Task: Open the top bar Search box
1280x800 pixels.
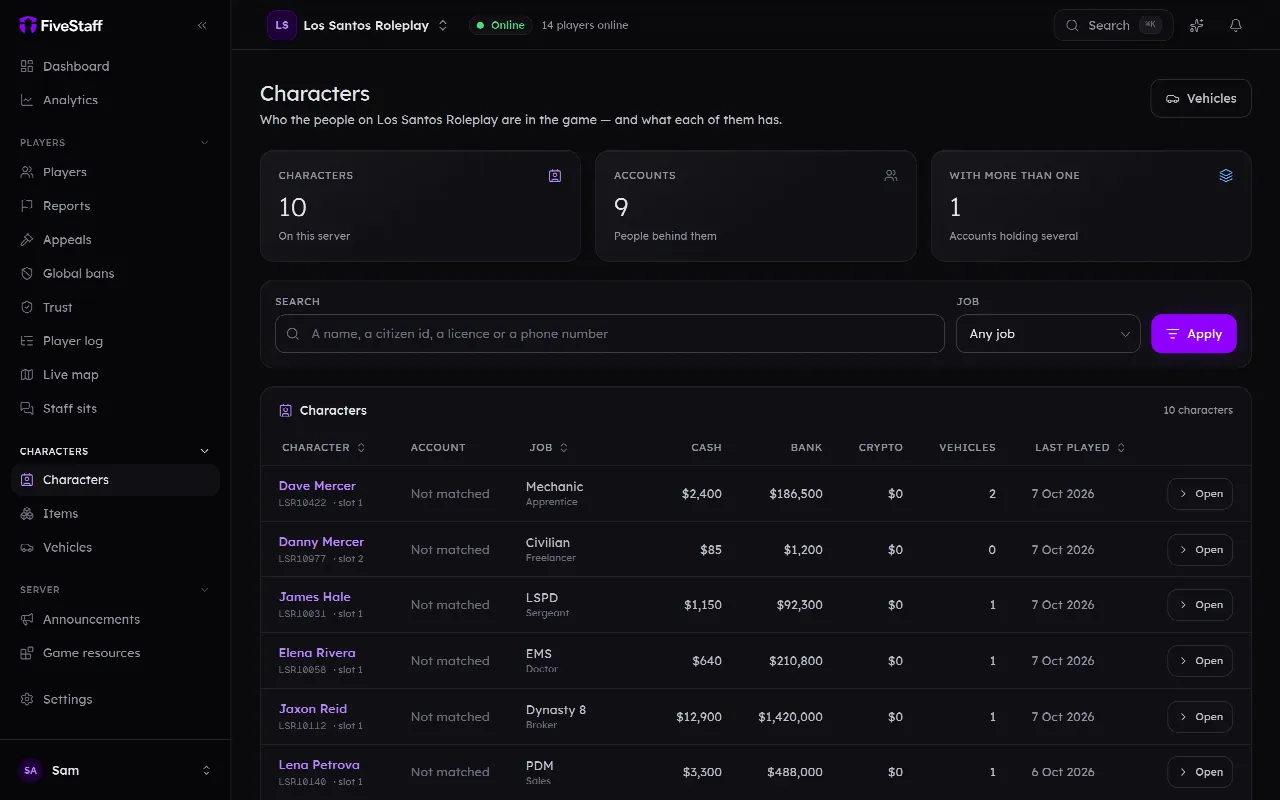Action: (1113, 25)
